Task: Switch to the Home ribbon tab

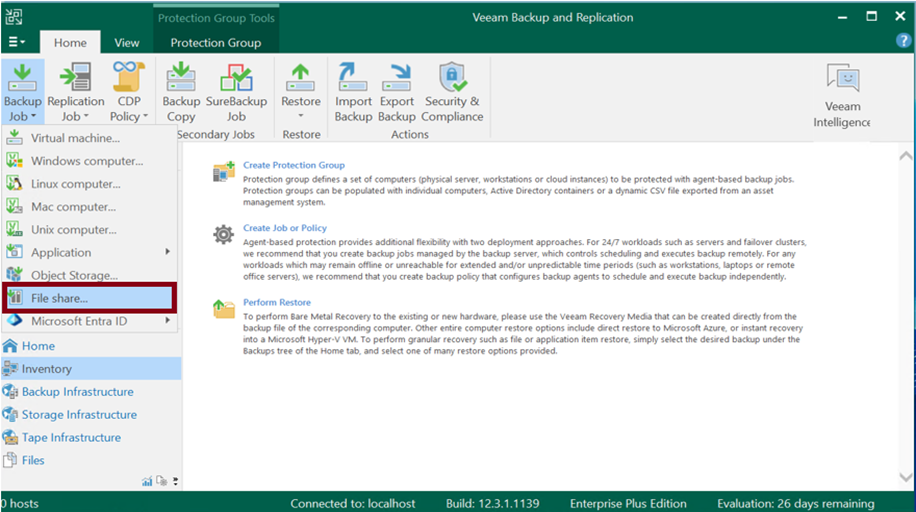Action: coord(70,43)
